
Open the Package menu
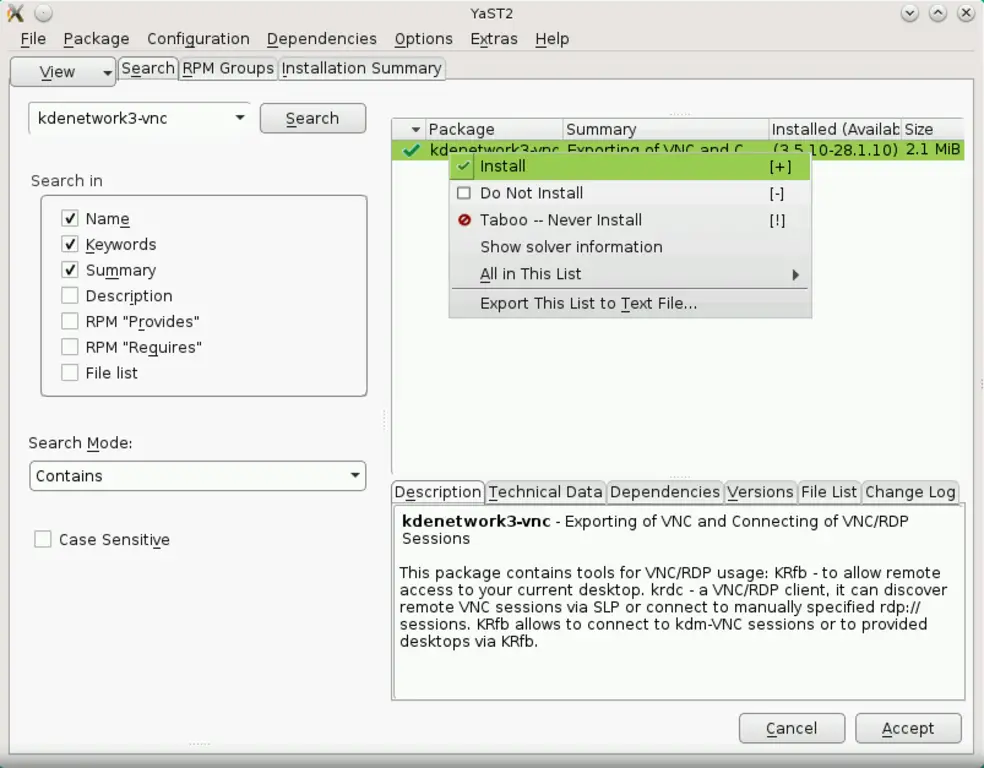coord(96,39)
